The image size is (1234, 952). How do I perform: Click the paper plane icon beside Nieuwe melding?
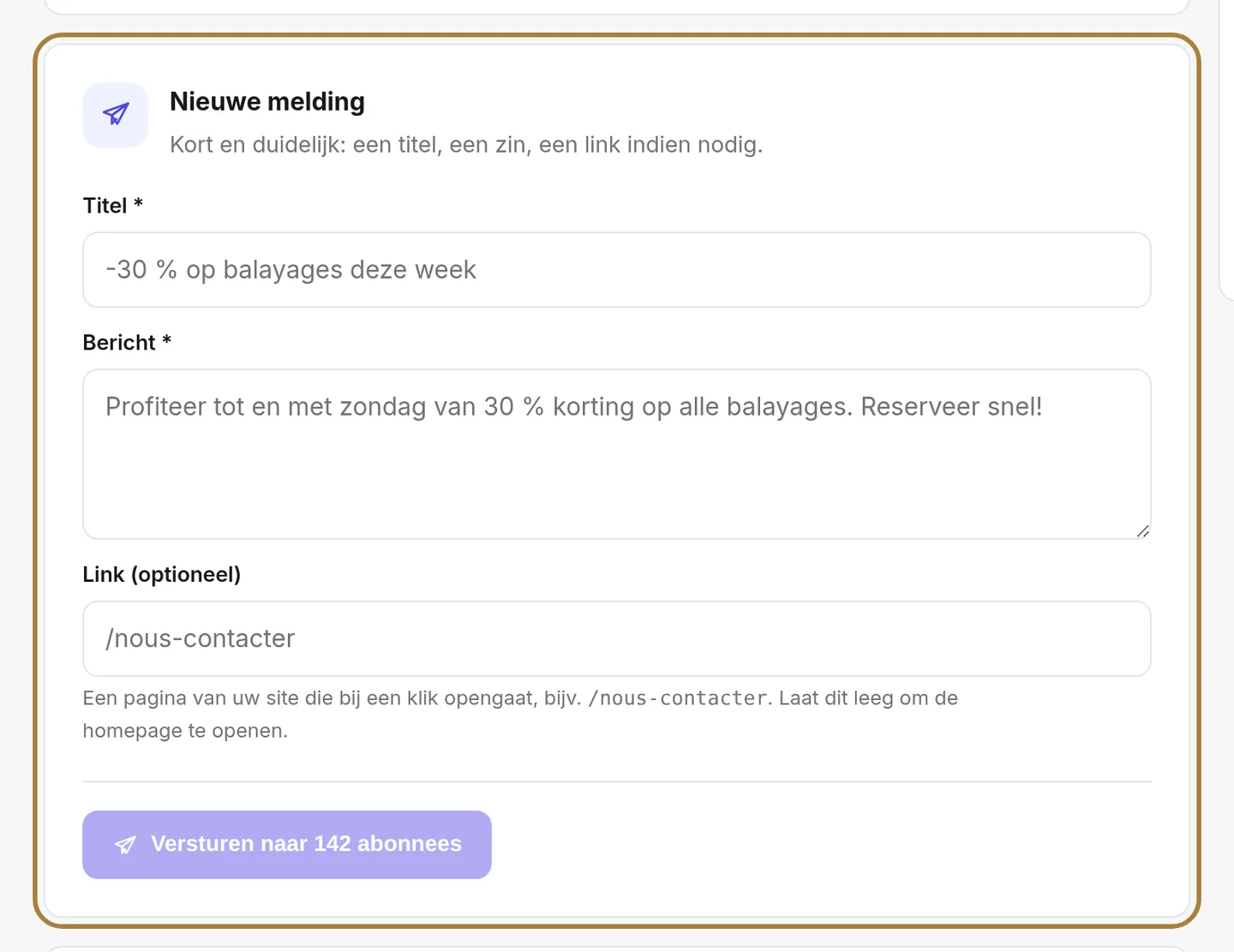click(x=116, y=114)
